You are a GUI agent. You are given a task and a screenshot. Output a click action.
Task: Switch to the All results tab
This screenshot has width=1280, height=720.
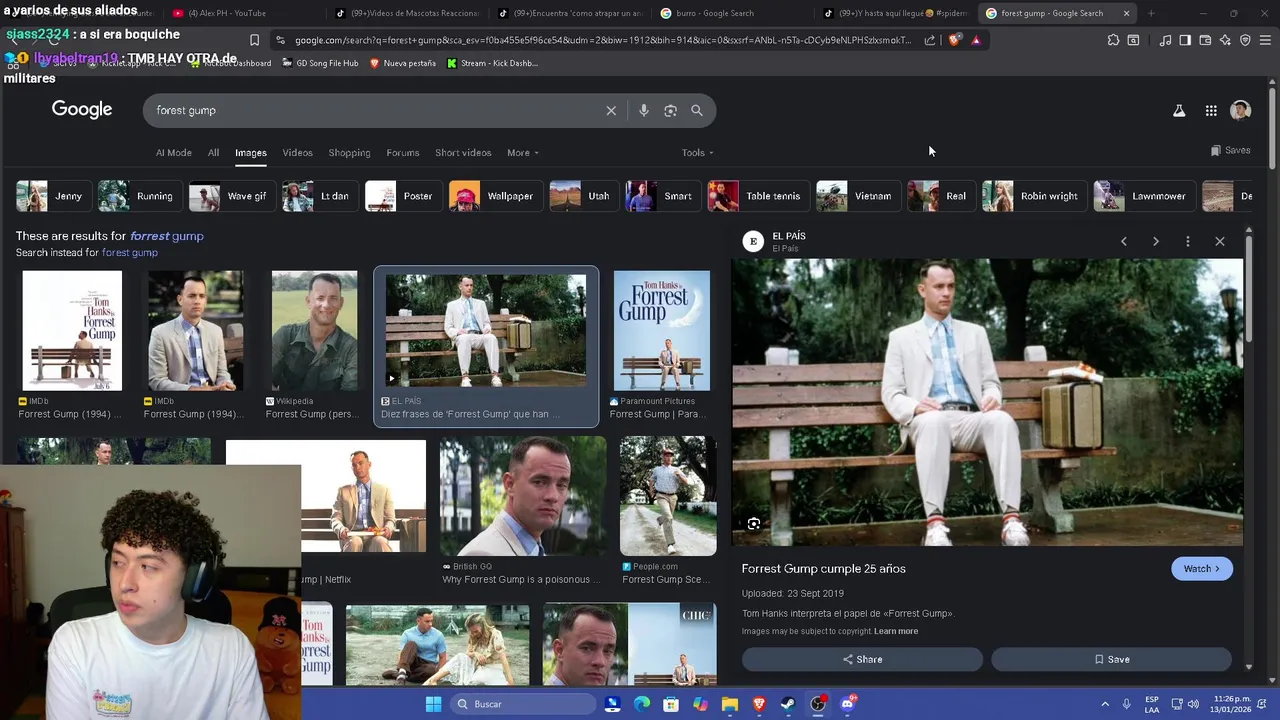[x=213, y=153]
